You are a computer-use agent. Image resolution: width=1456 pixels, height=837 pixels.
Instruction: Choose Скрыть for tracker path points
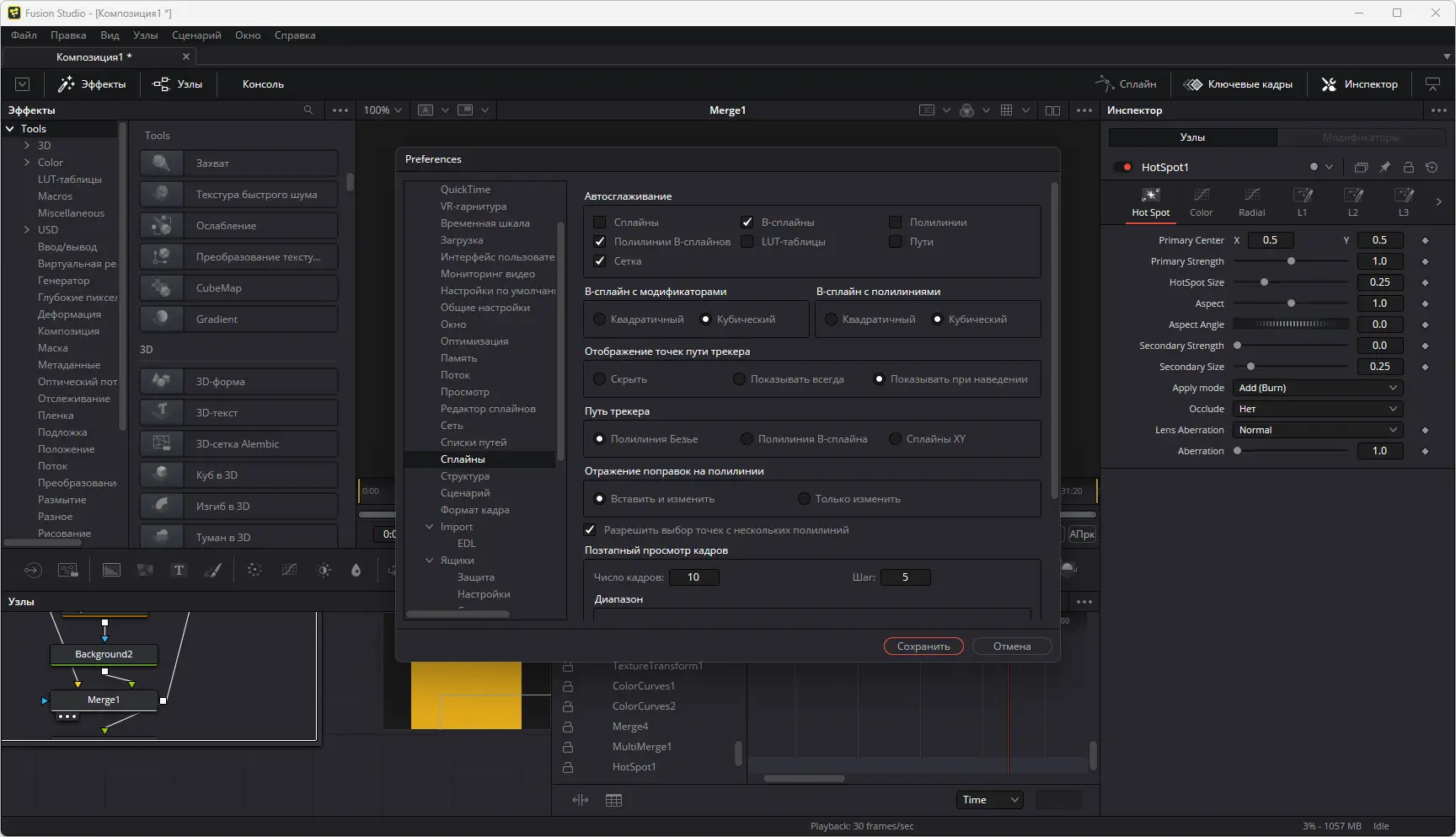(x=599, y=379)
